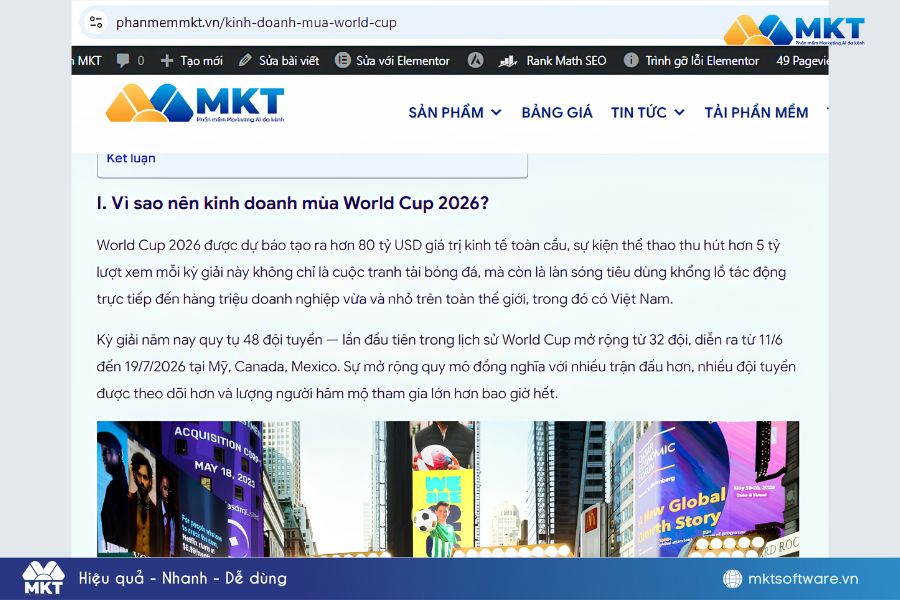Open the TIN TỨC navigation menu
Image resolution: width=900 pixels, height=600 pixels.
638,113
